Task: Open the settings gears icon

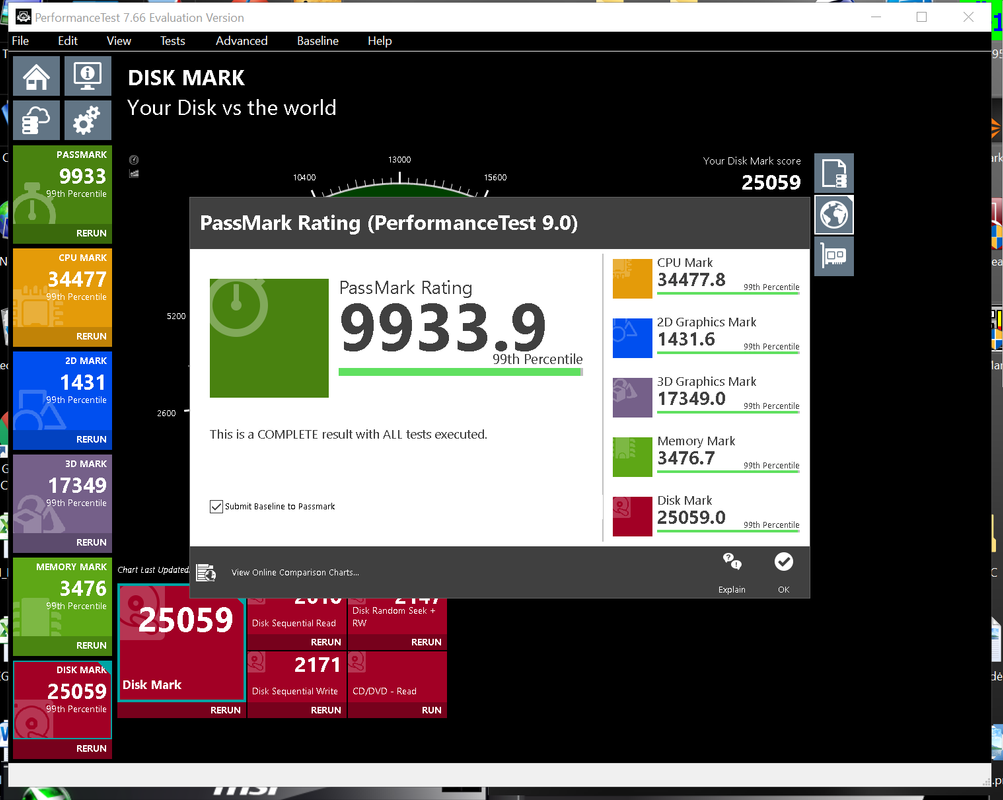Action: pos(88,120)
